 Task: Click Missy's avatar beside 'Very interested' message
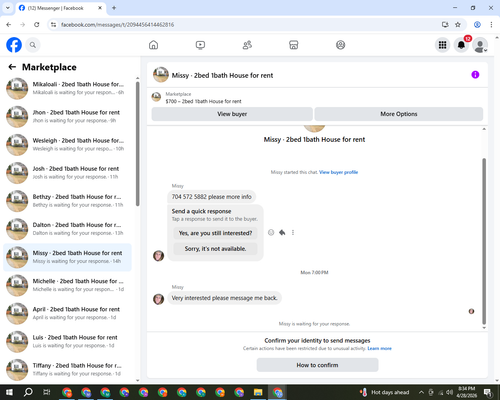(158, 299)
